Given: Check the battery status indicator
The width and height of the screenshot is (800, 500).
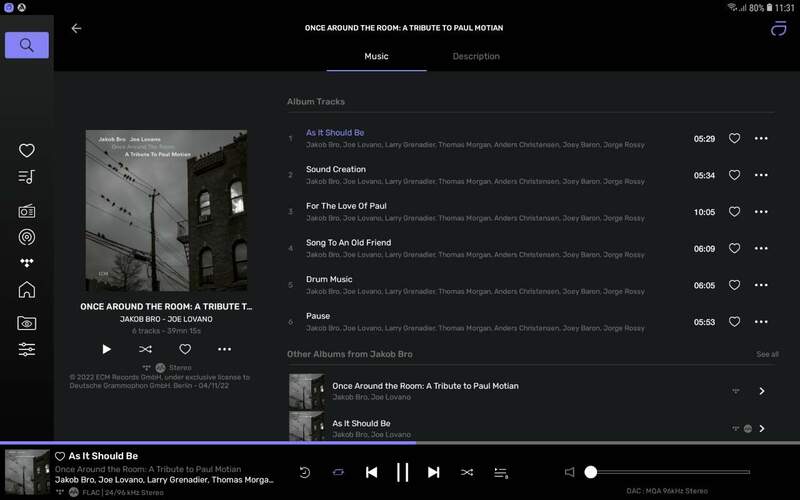Looking at the screenshot, I should point(769,8).
